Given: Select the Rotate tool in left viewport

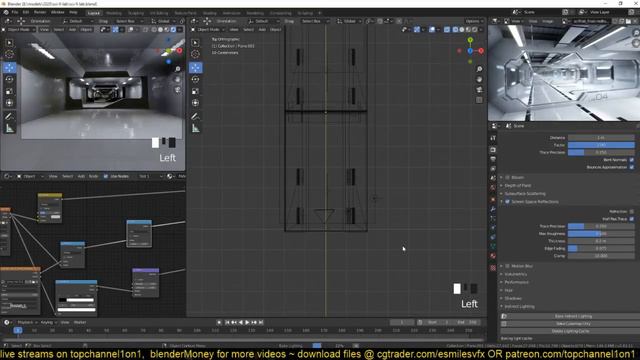Looking at the screenshot, I should click(9, 79).
